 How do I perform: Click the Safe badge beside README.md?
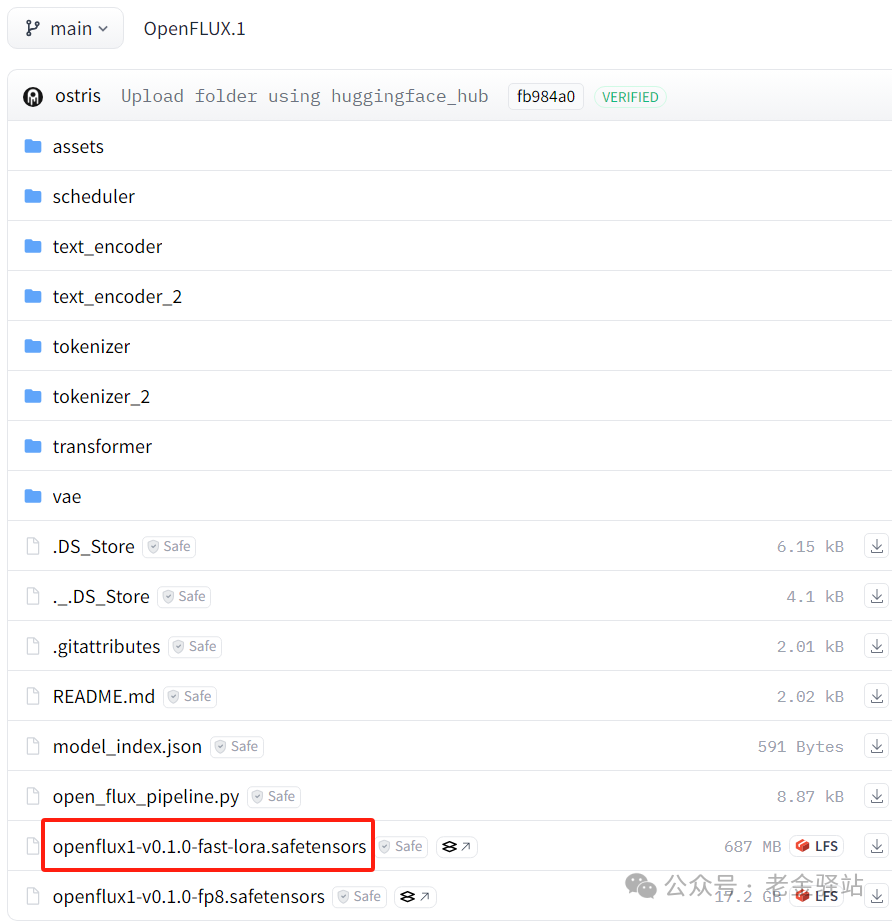[x=190, y=697]
